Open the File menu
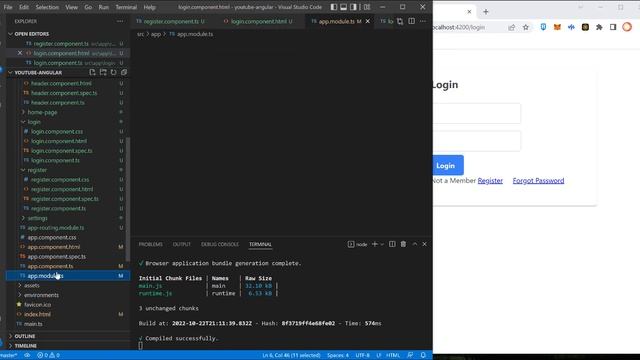The image size is (640, 360). click(8, 7)
